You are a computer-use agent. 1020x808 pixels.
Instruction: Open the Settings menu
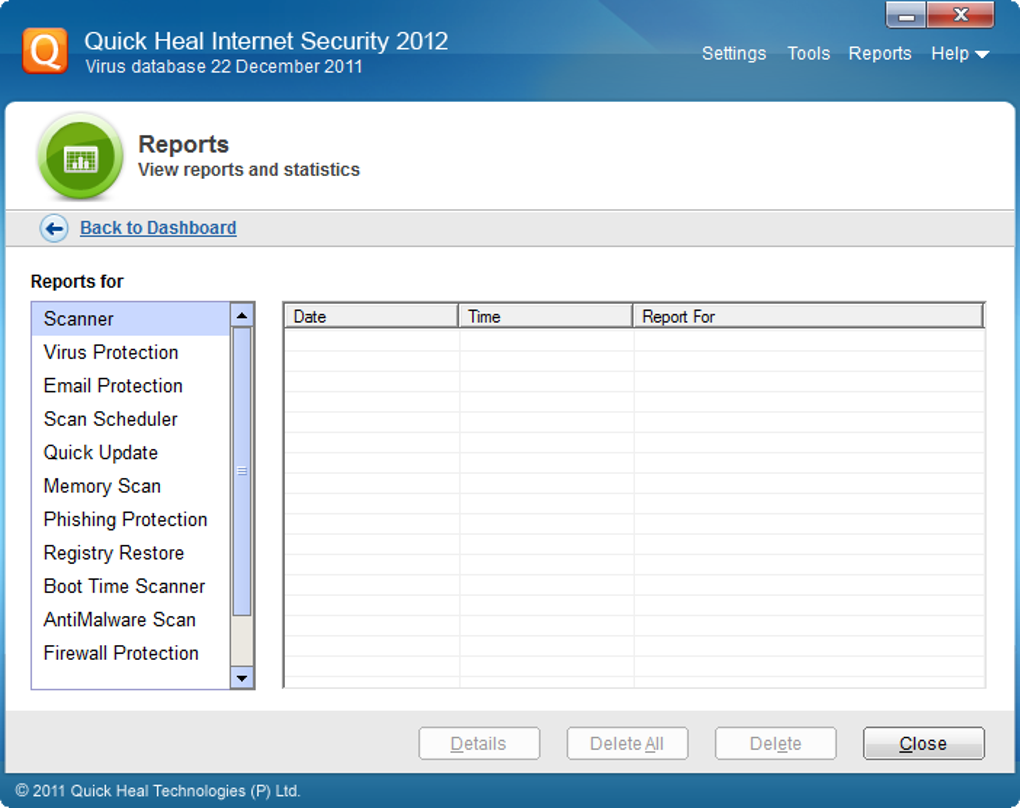[x=734, y=53]
